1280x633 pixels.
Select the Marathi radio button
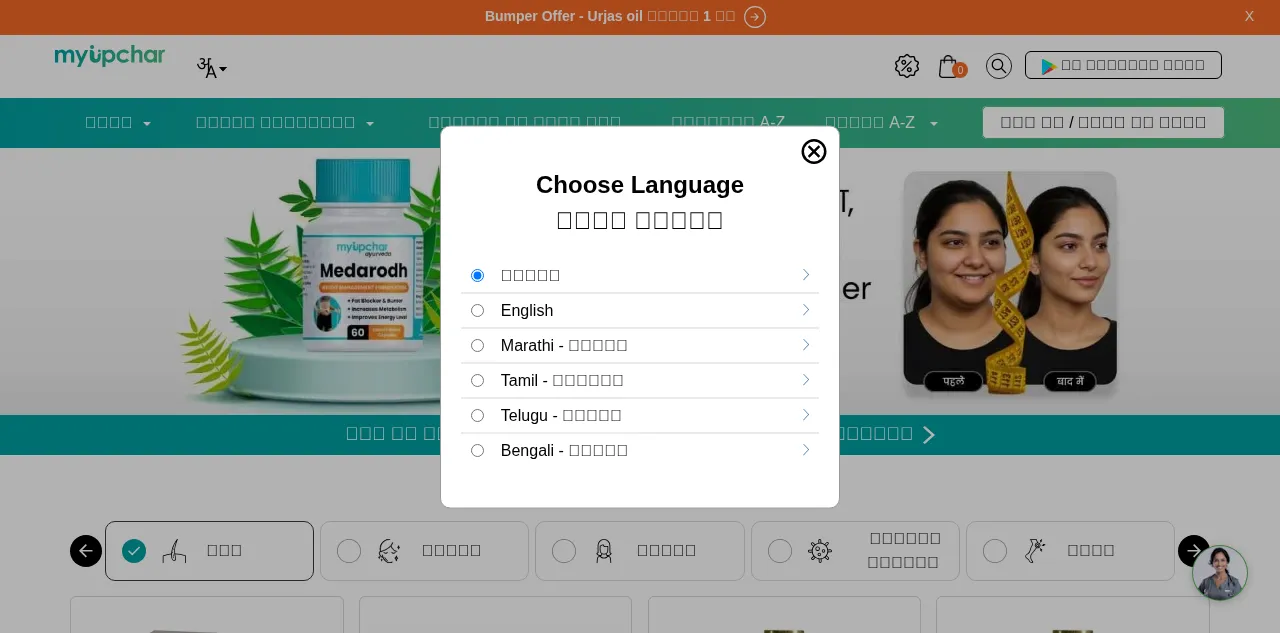point(477,346)
